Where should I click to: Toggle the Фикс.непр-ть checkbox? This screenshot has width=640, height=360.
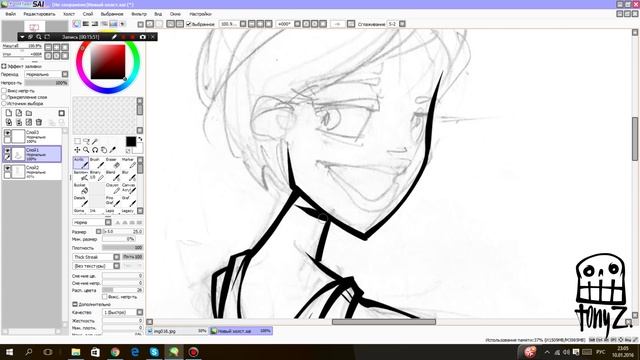point(4,91)
